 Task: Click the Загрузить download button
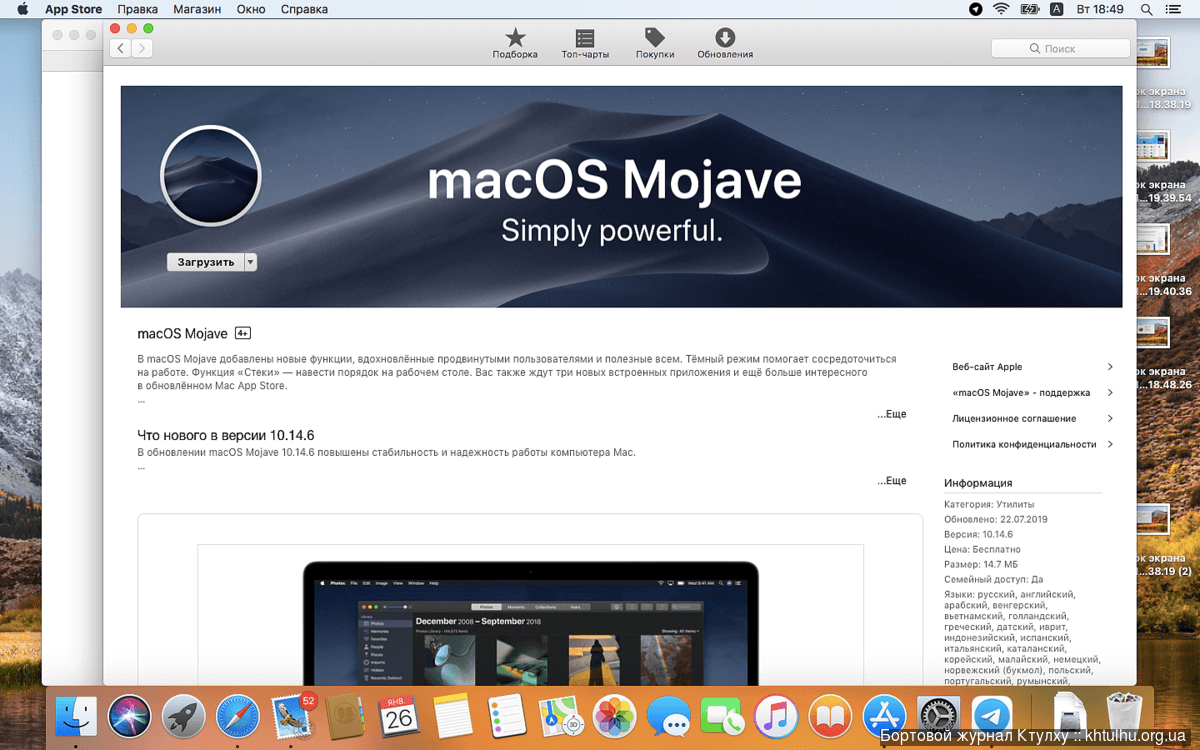(205, 262)
